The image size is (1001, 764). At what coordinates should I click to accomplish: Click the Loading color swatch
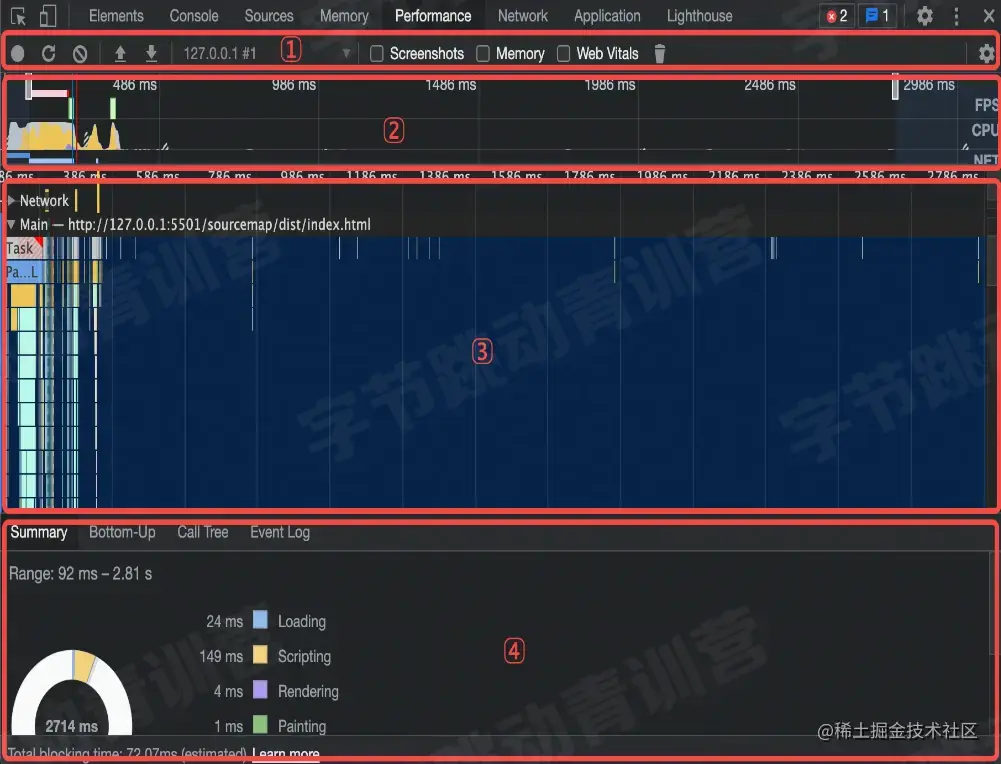point(260,620)
